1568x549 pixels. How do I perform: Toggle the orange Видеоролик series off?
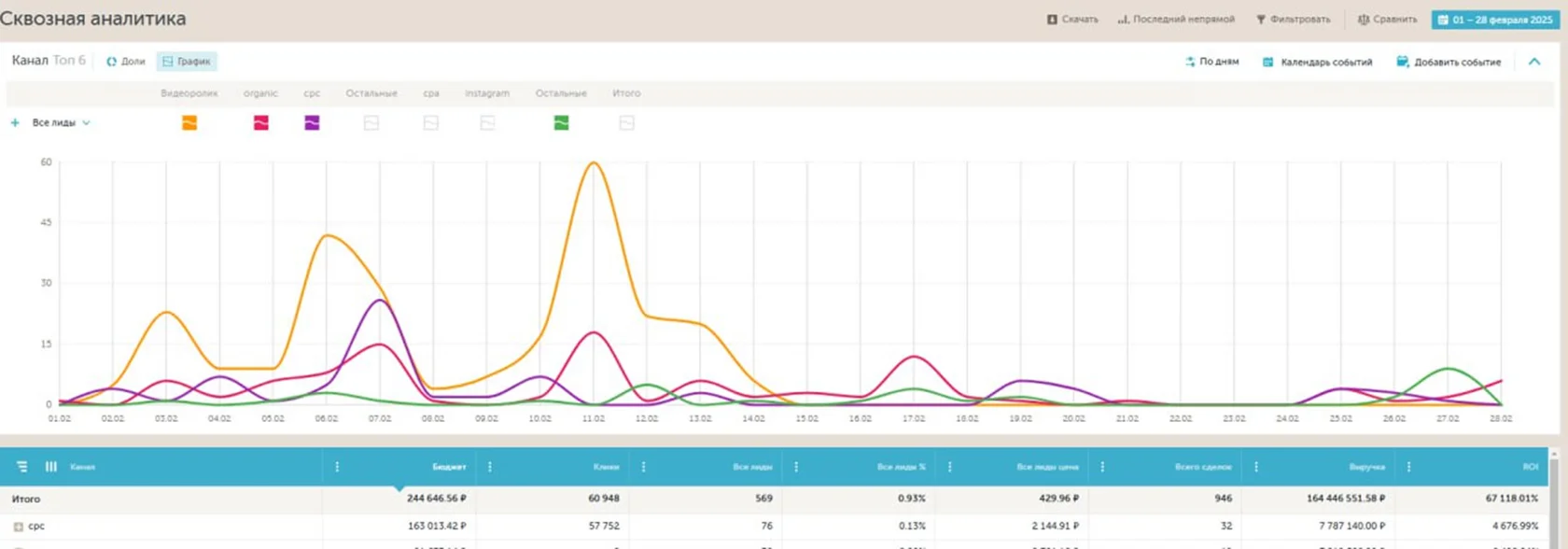pos(189,123)
